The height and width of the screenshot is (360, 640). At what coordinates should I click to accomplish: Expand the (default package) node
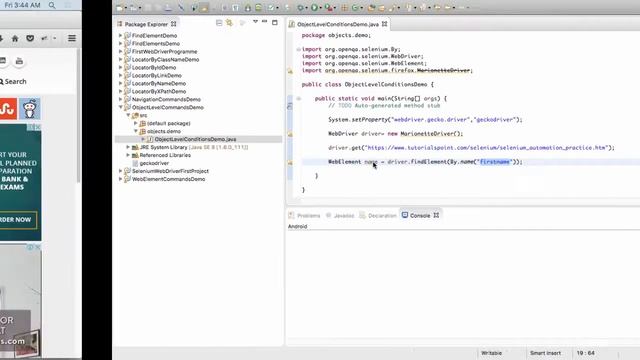tap(136, 123)
